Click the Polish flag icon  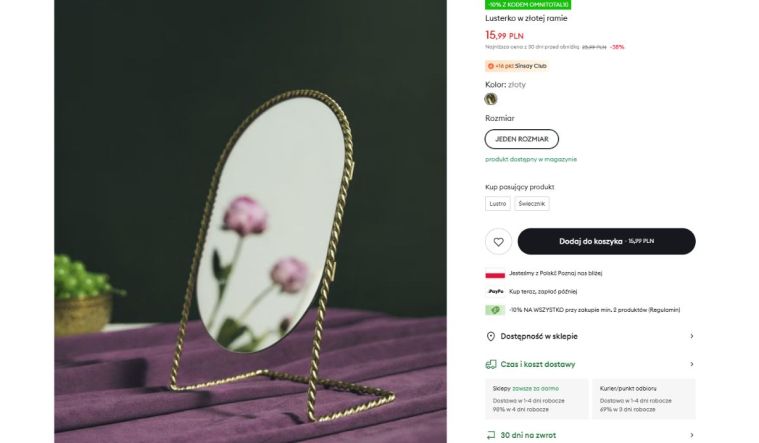[x=495, y=274]
